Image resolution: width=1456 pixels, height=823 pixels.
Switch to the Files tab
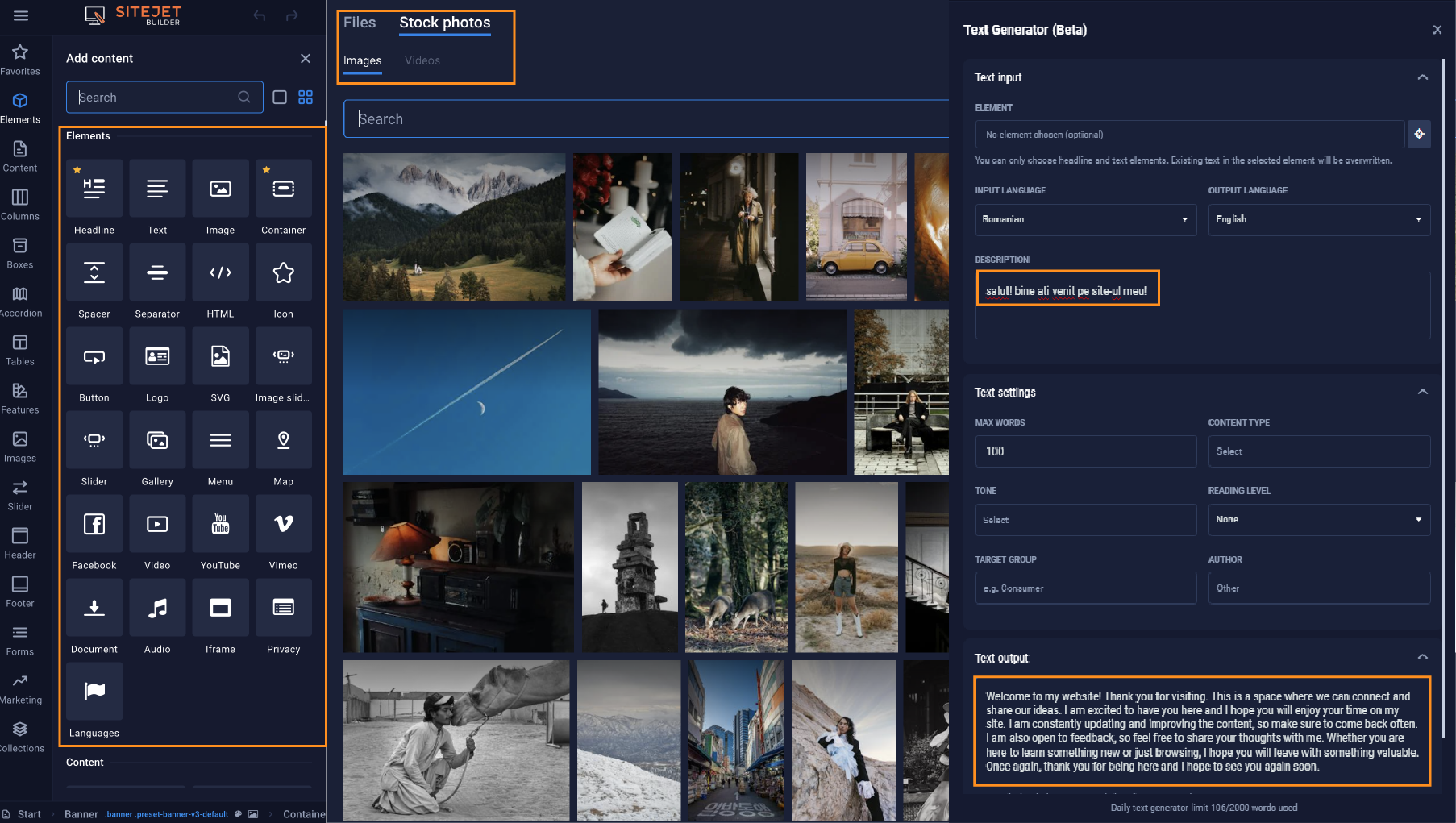[x=360, y=23]
